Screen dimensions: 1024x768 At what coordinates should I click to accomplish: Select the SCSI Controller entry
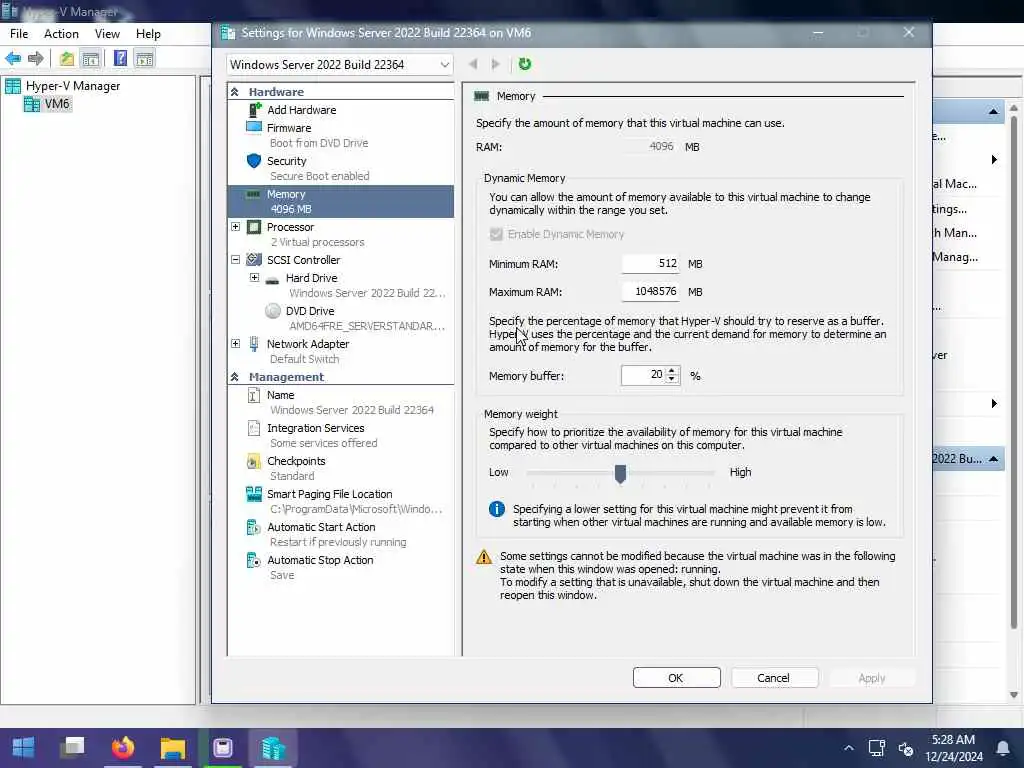coord(303,259)
